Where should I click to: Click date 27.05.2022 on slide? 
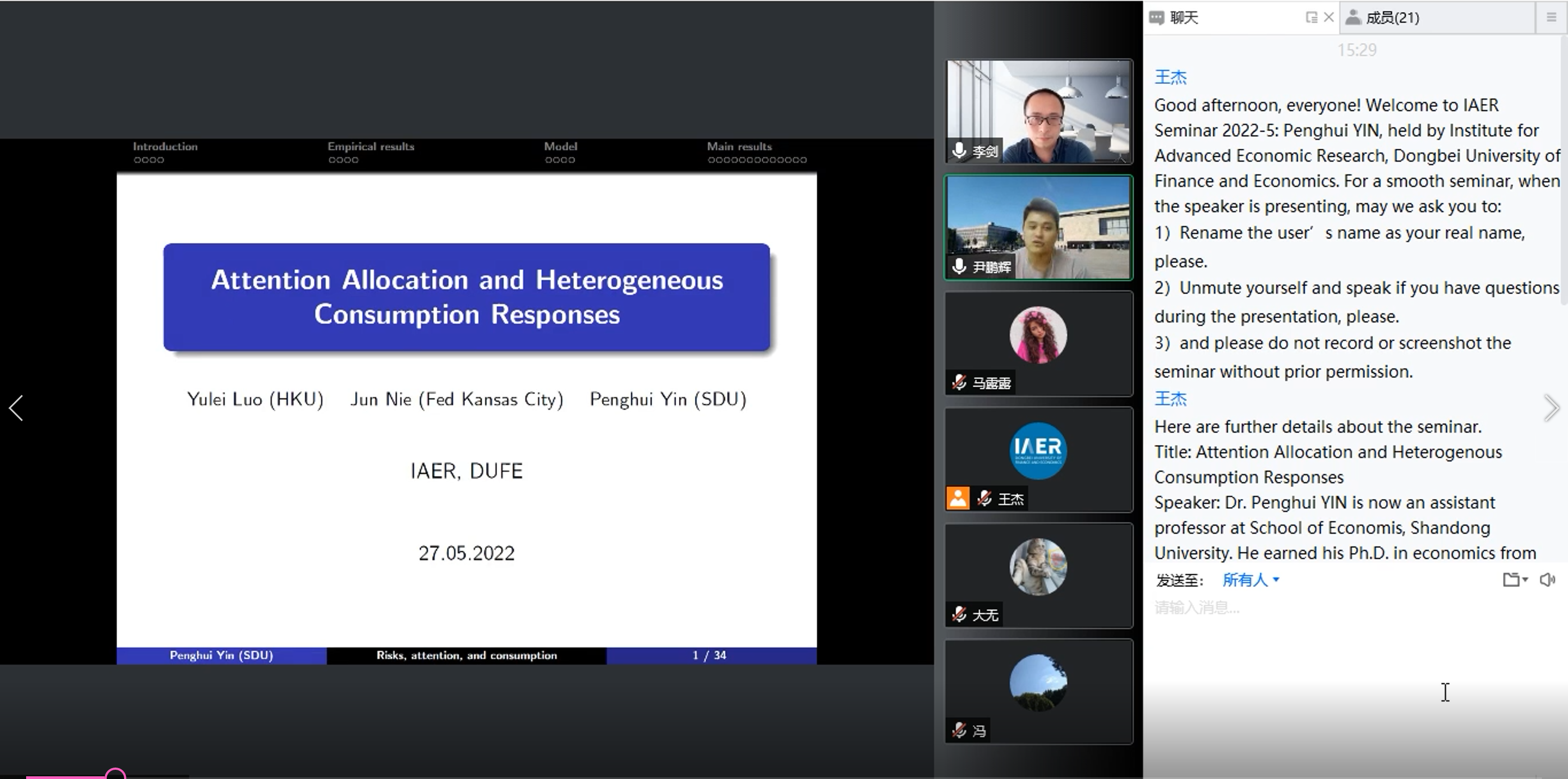click(x=466, y=553)
